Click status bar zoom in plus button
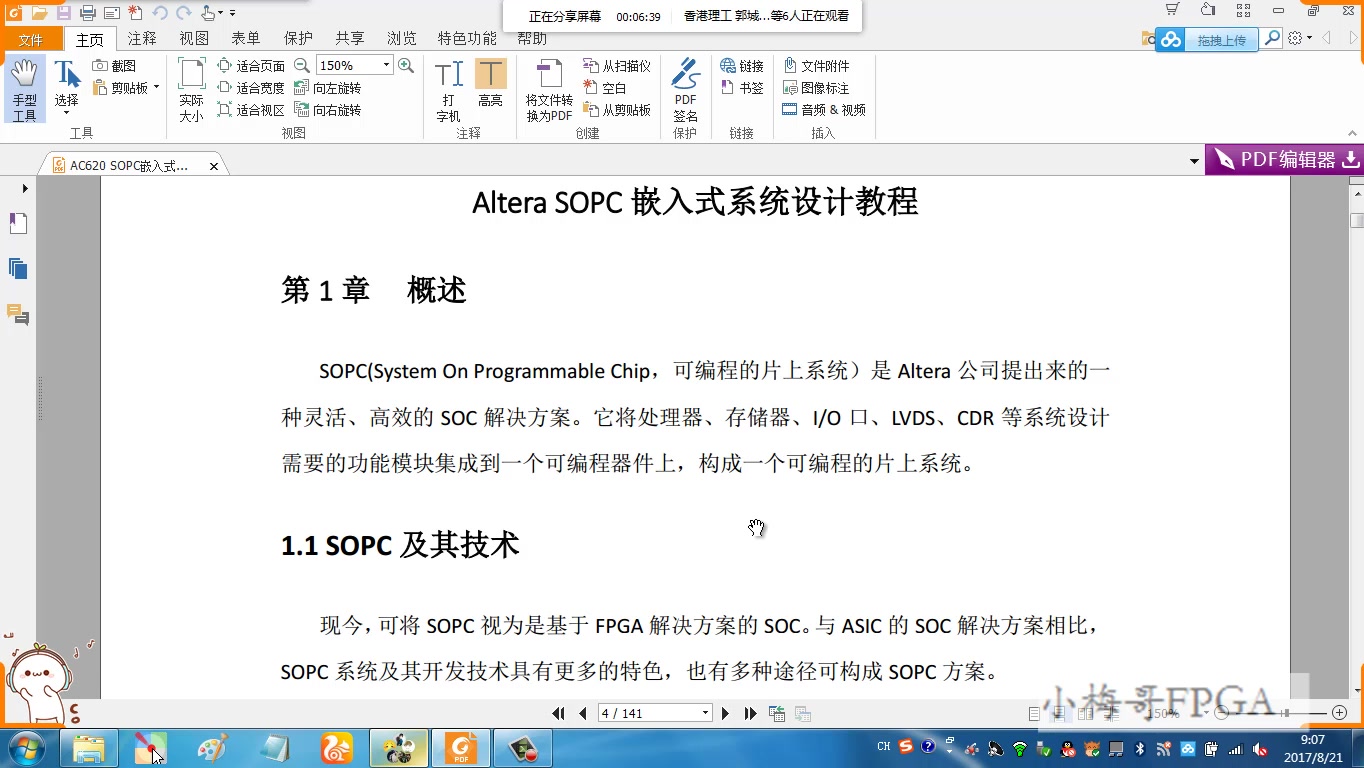This screenshot has height=768, width=1364. pos(1340,713)
